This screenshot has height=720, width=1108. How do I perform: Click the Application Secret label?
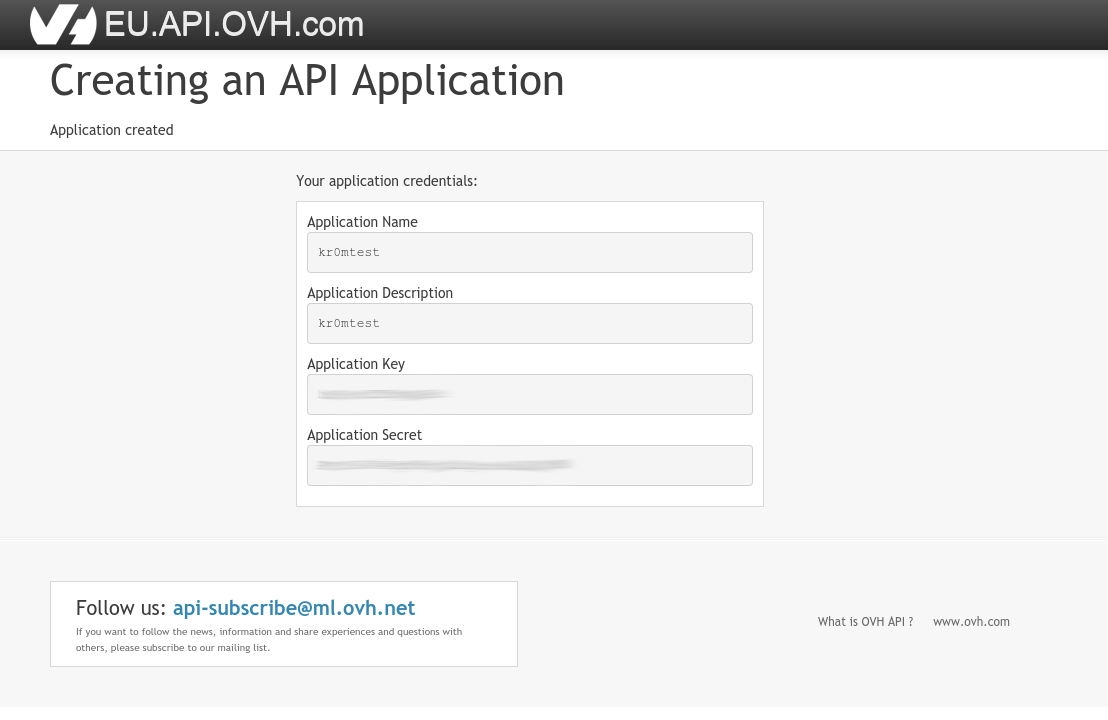[364, 435]
